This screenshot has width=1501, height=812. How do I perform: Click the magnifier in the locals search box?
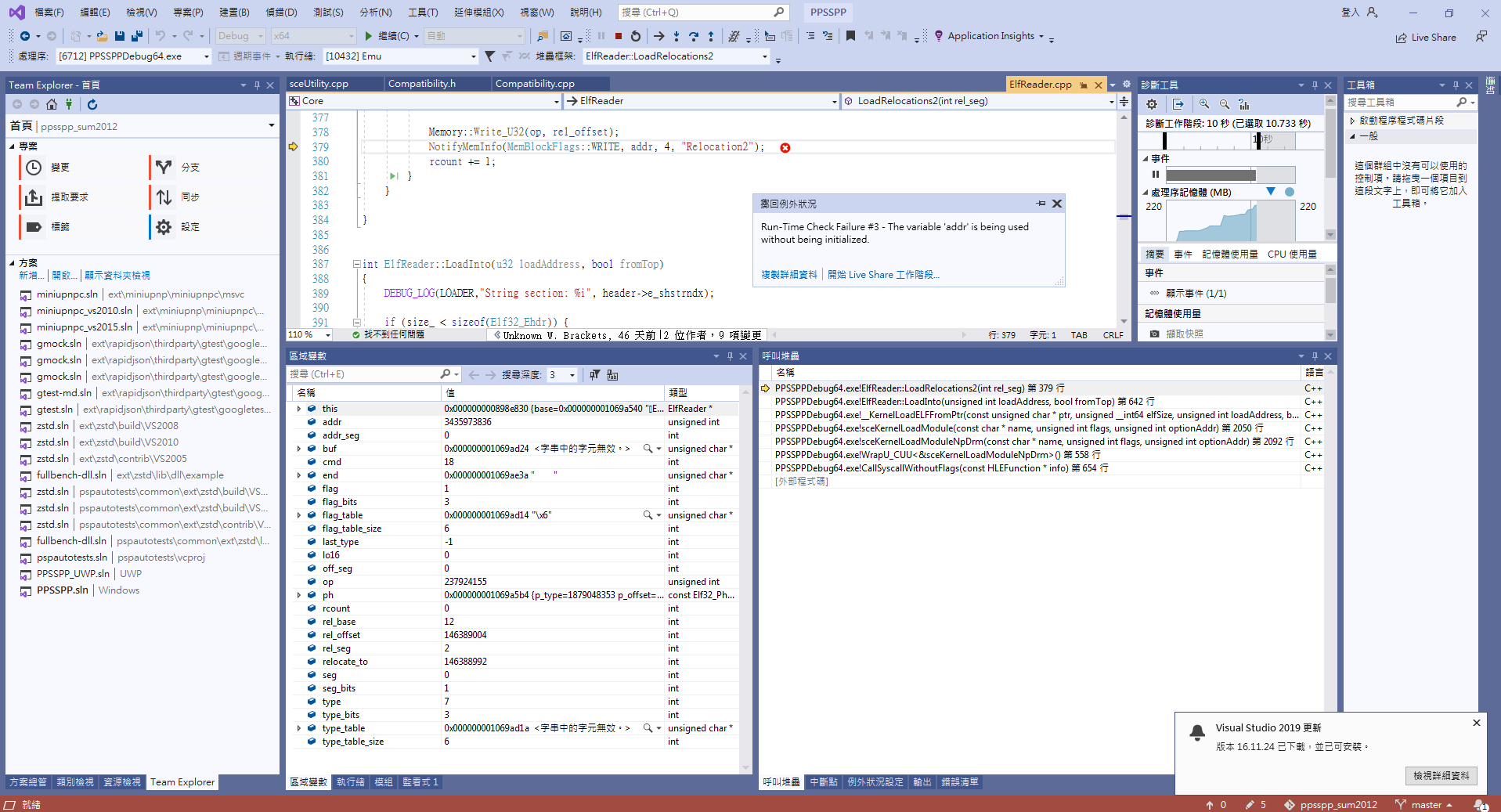(446, 374)
